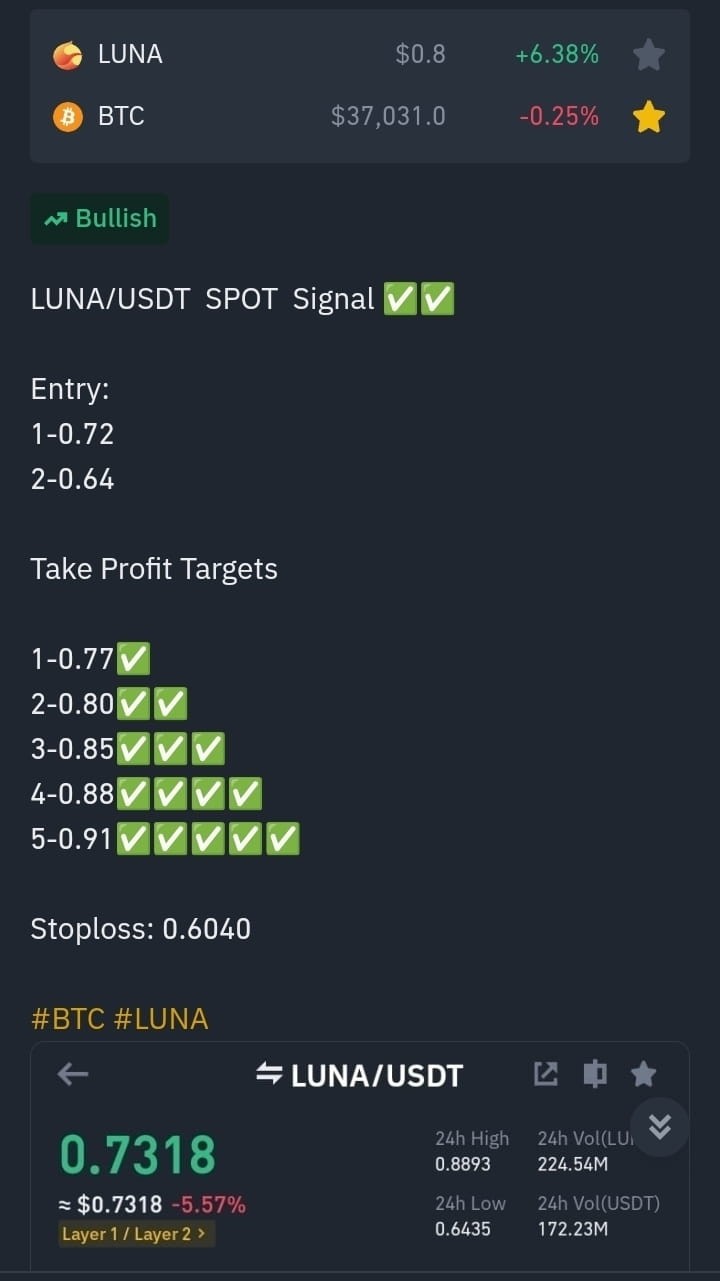Image resolution: width=720 pixels, height=1281 pixels.
Task: Toggle the BTC yellow favorite star
Action: click(649, 117)
